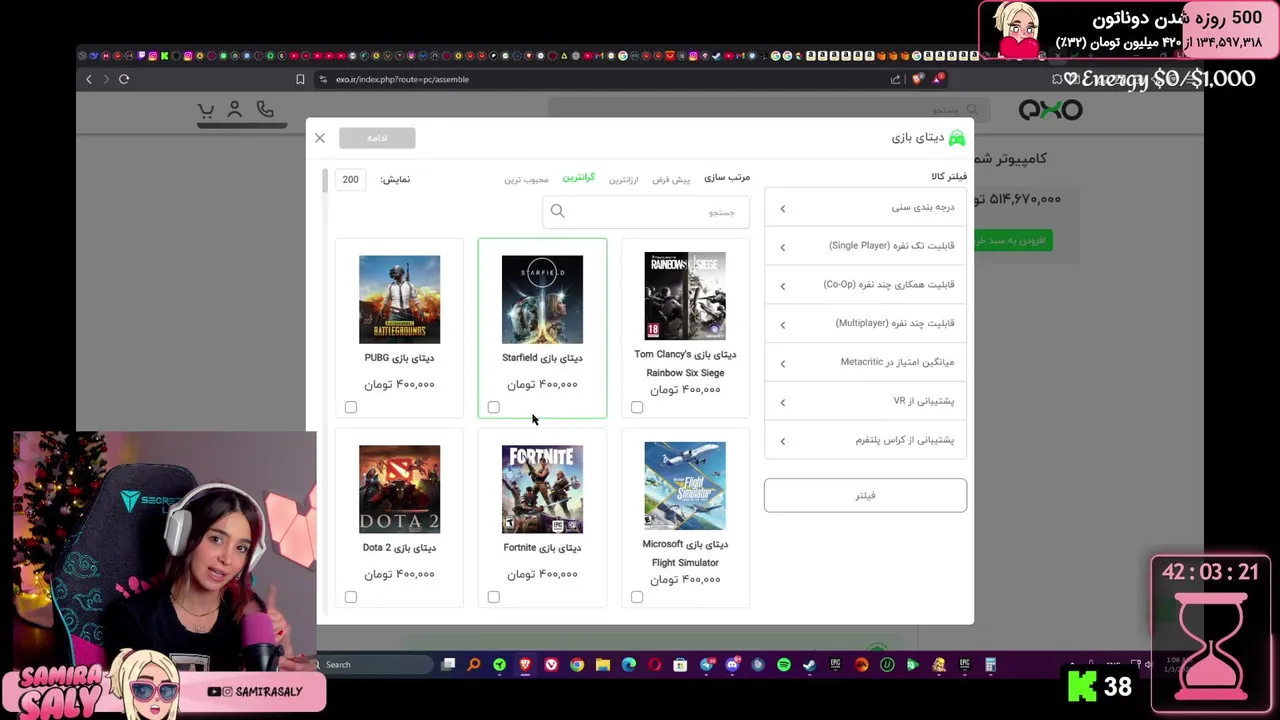This screenshot has width=1280, height=720.
Task: Click the EXO logo in the site header
Action: point(1050,110)
